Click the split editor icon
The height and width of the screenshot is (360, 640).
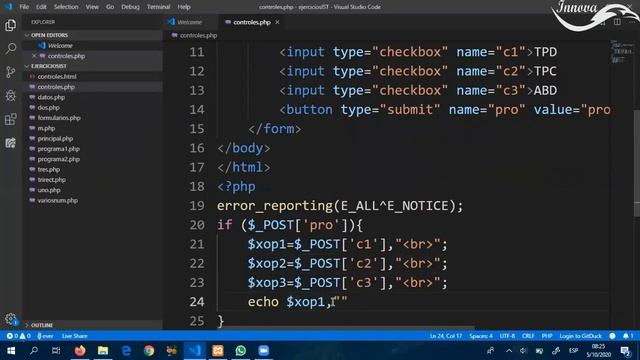coord(617,22)
